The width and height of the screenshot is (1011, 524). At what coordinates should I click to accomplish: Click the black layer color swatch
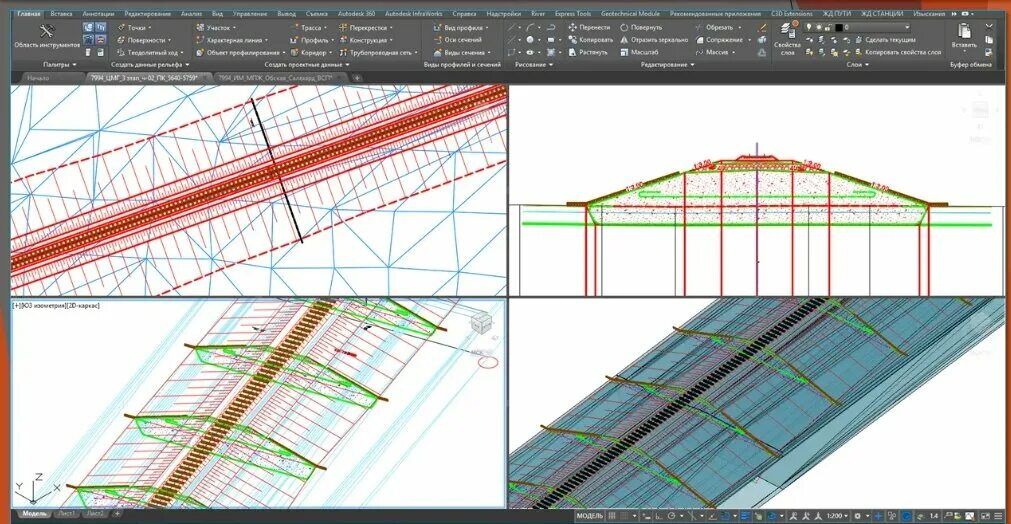[838, 28]
